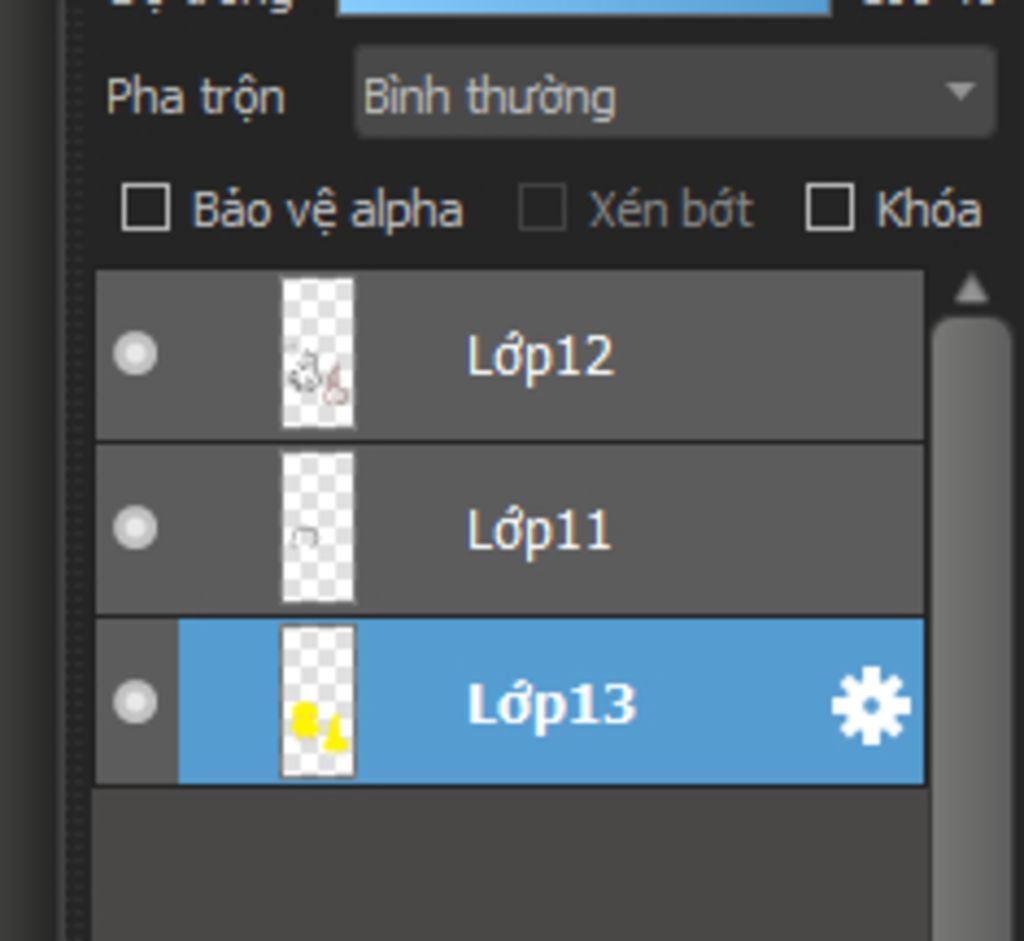Viewport: 1024px width, 941px height.
Task: Click empty area below the layer list
Action: 509,863
